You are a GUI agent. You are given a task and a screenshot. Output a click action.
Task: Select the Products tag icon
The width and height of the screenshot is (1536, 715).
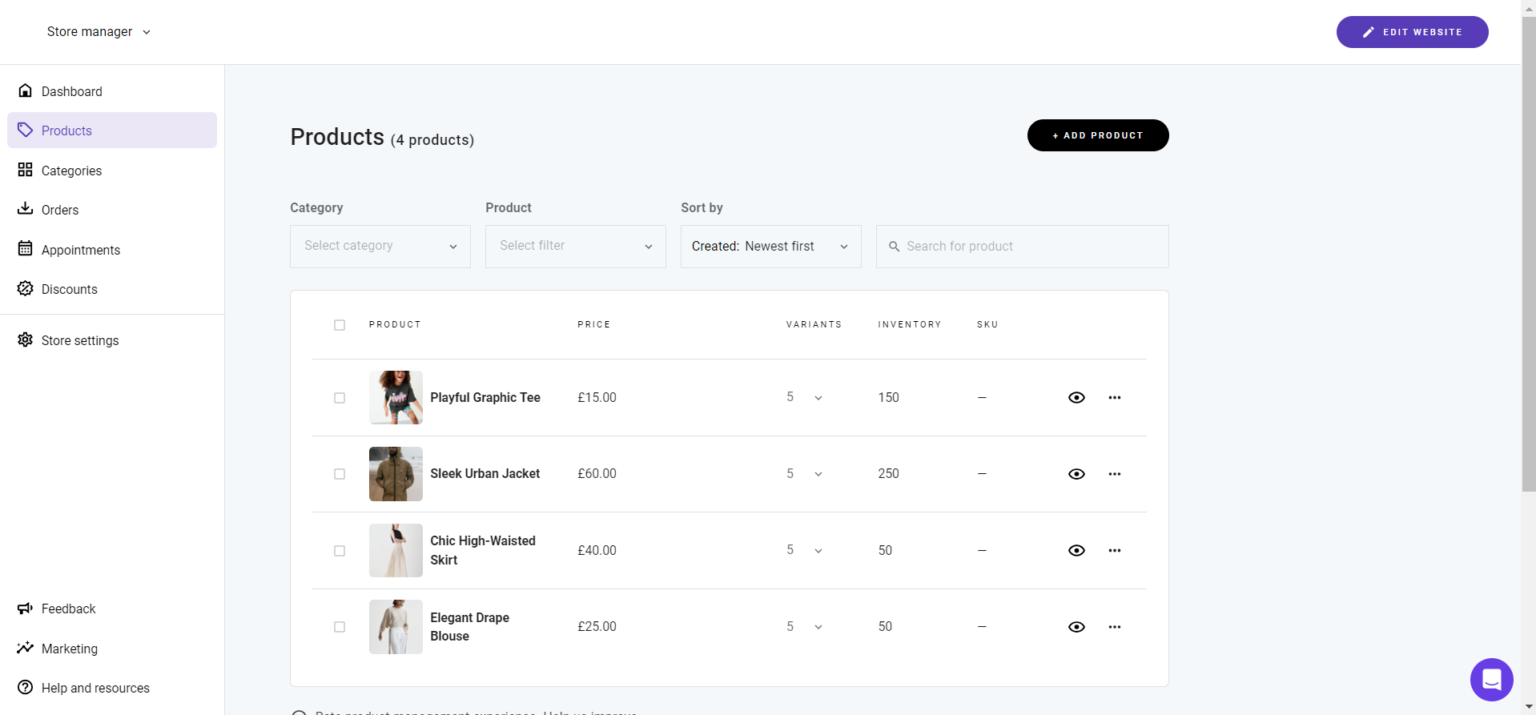pyautogui.click(x=26, y=130)
